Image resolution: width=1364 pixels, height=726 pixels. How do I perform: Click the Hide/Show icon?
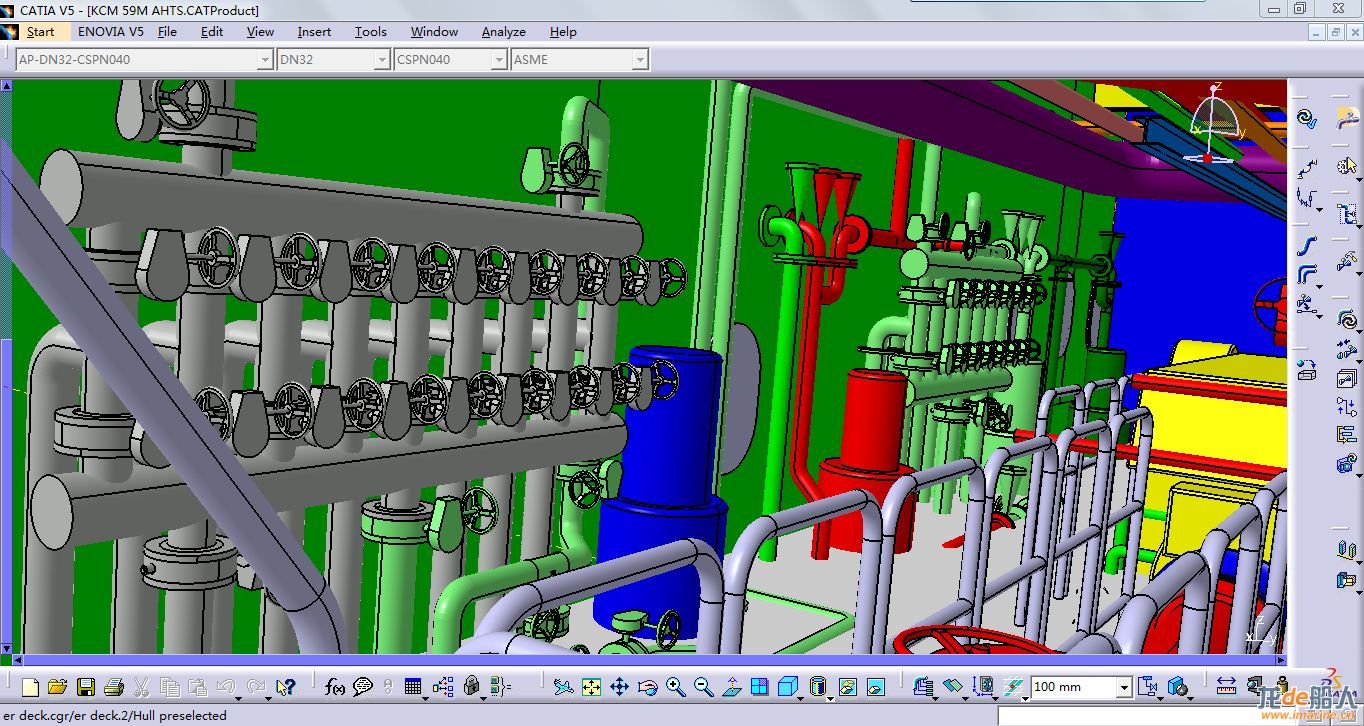point(848,687)
